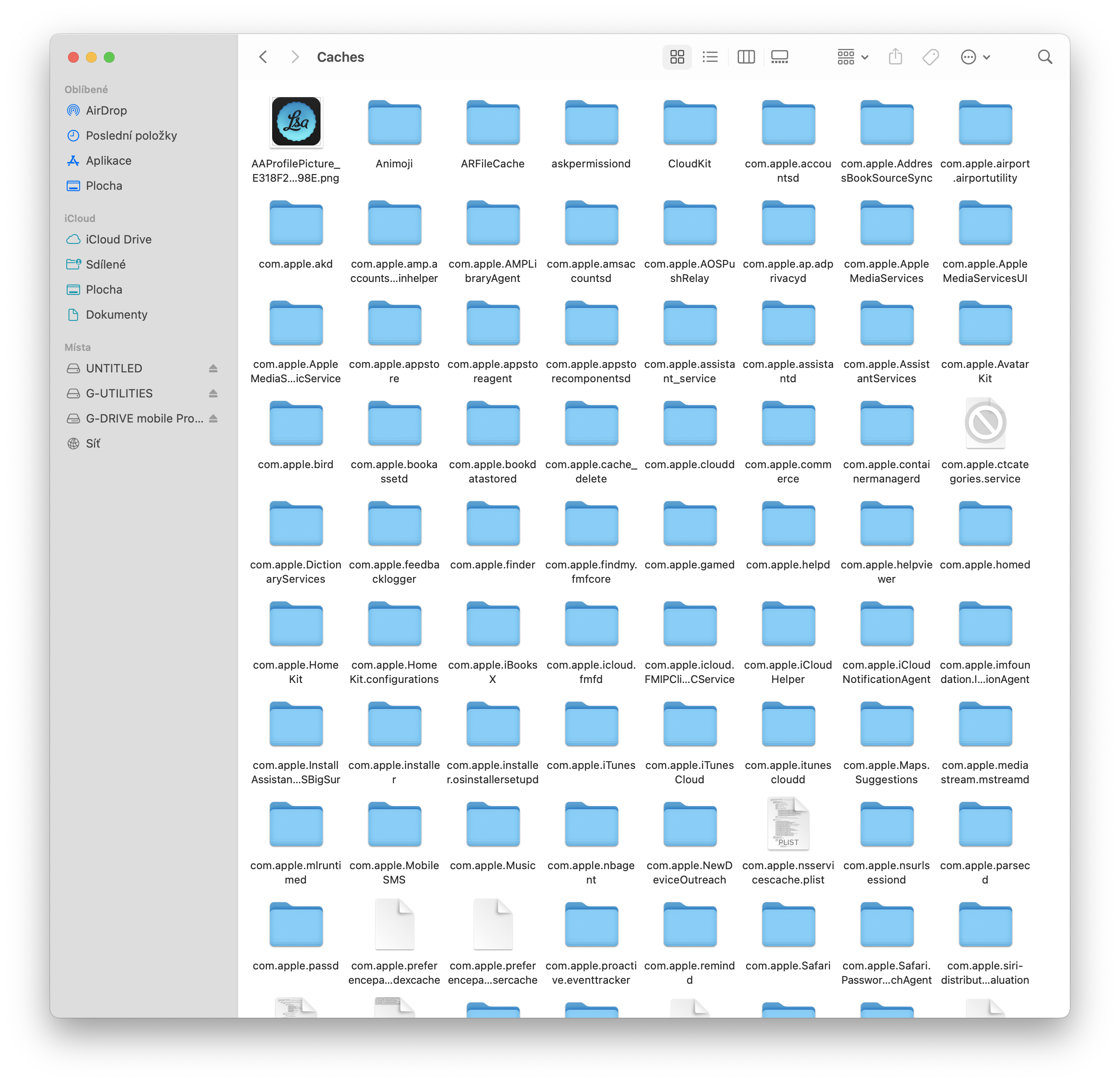
Task: Open the search magnifier
Action: point(1044,57)
